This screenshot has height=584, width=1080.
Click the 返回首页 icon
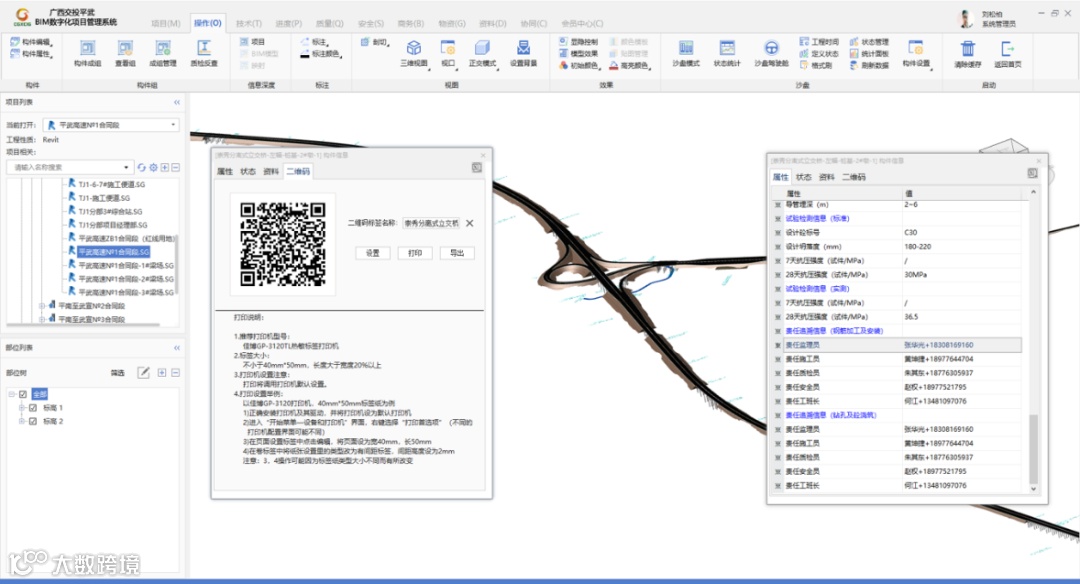click(1008, 53)
